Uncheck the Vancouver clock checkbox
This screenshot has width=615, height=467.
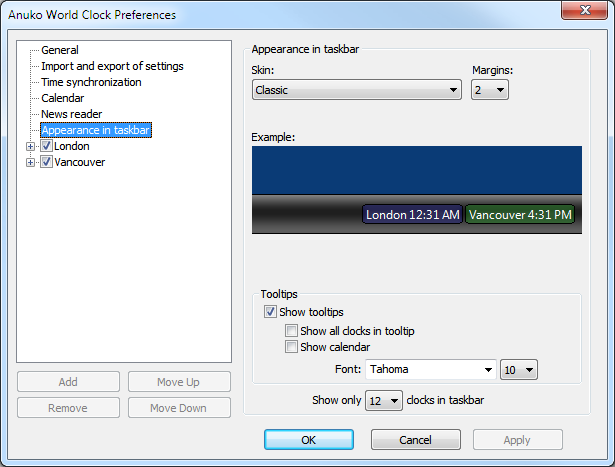coord(46,162)
